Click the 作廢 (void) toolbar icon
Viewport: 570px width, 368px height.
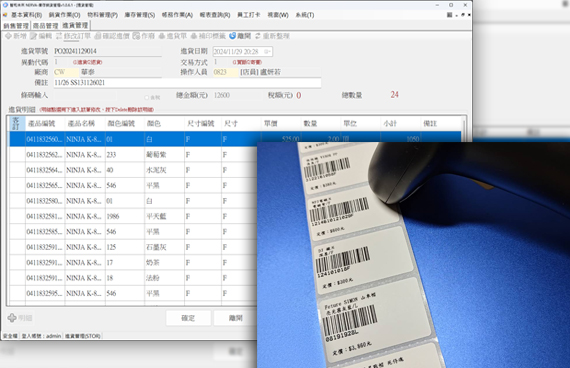tap(136, 36)
